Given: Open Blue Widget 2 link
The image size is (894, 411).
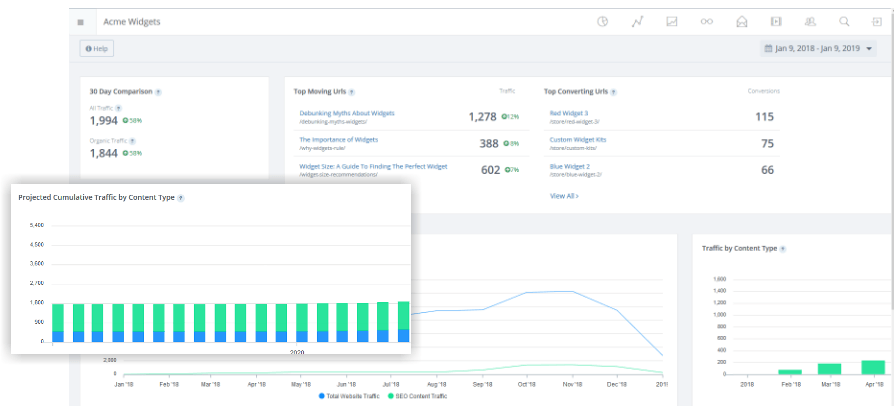Looking at the screenshot, I should point(570,166).
